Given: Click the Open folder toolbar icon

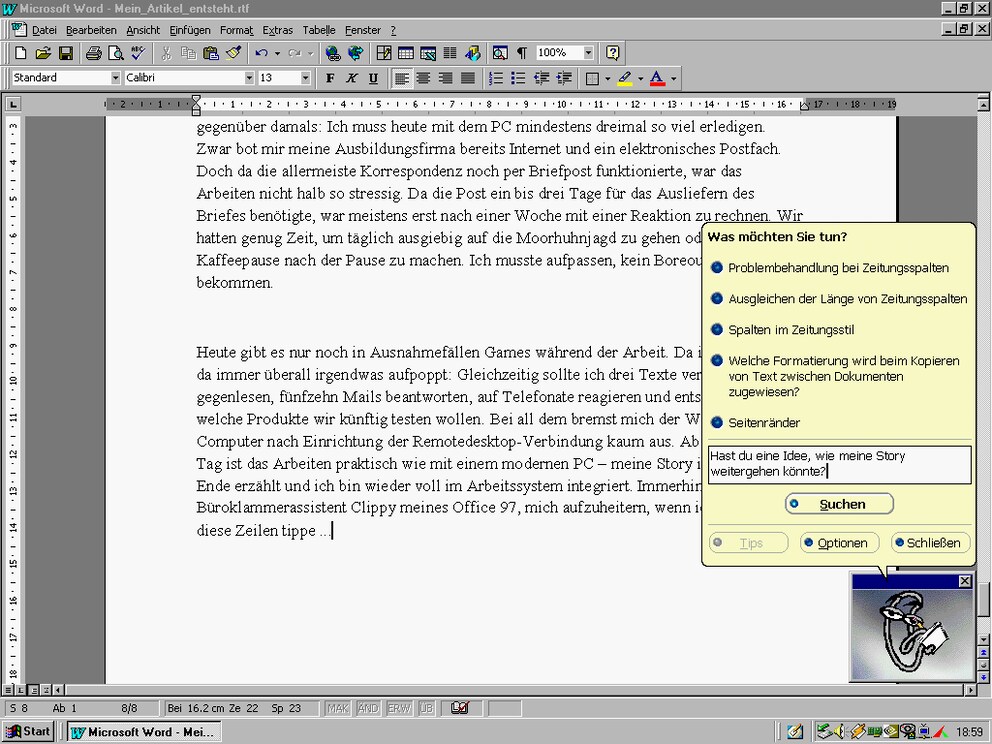Looking at the screenshot, I should (x=43, y=53).
